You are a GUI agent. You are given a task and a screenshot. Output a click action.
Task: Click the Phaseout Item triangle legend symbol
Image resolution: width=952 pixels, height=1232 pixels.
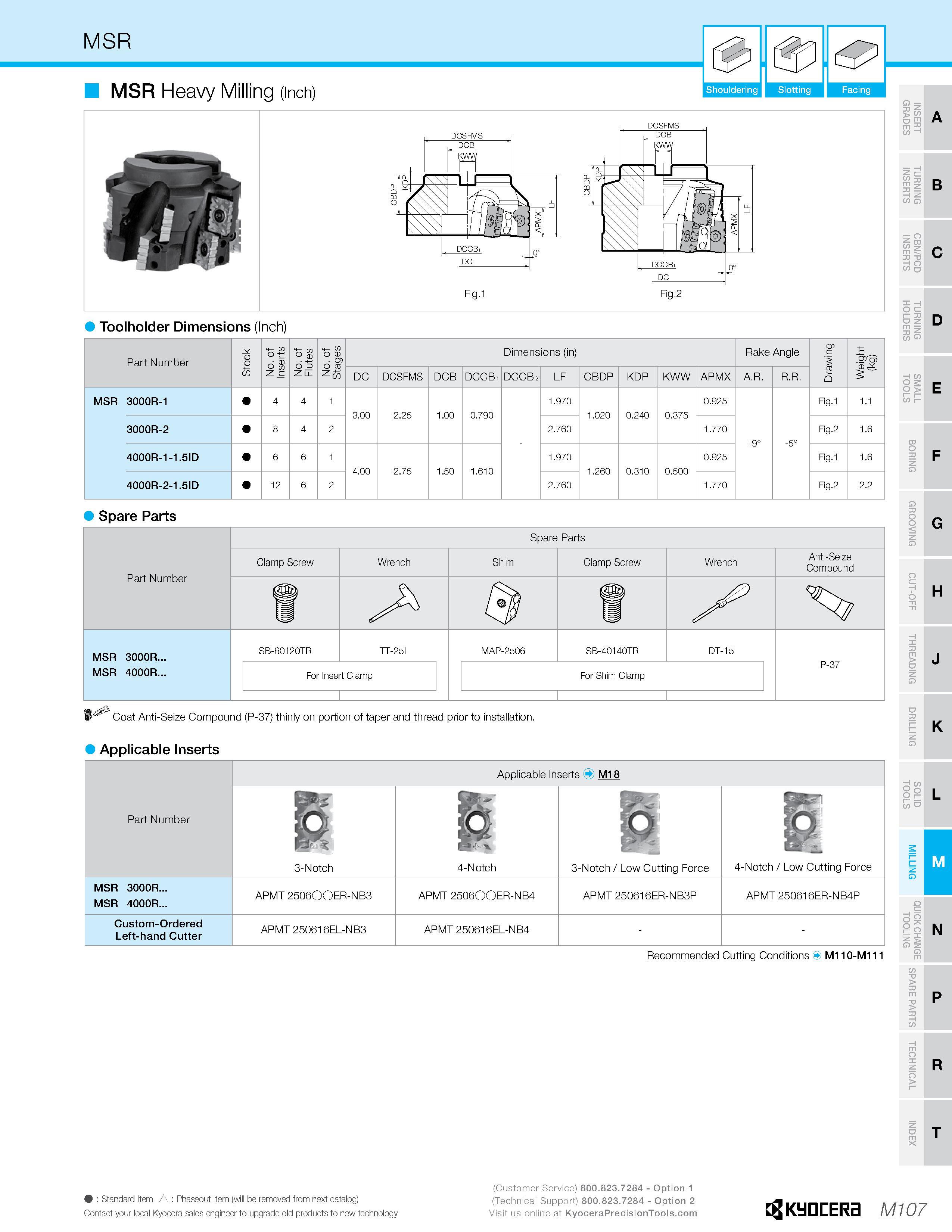(164, 1198)
